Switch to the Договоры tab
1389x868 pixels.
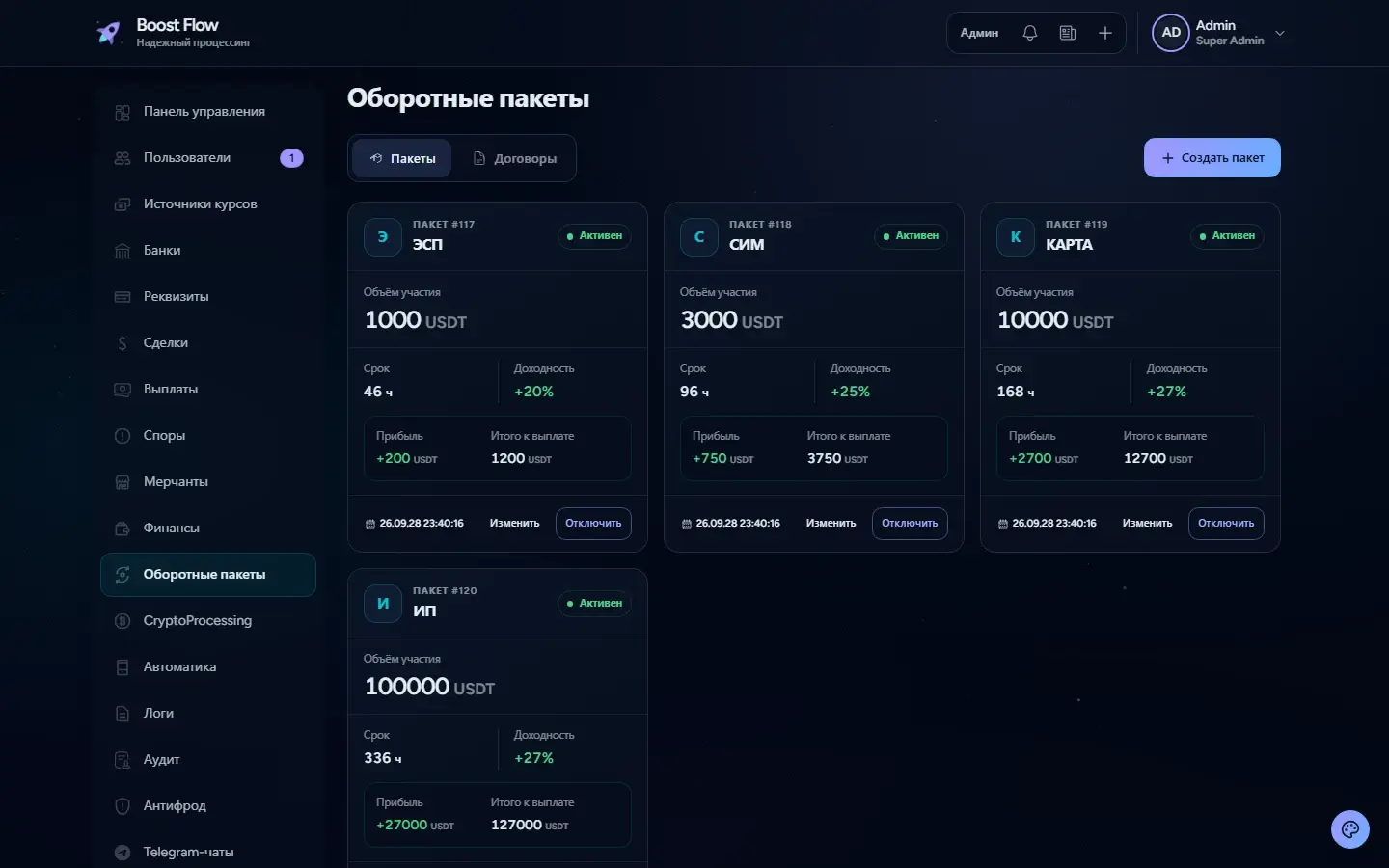pyautogui.click(x=514, y=158)
